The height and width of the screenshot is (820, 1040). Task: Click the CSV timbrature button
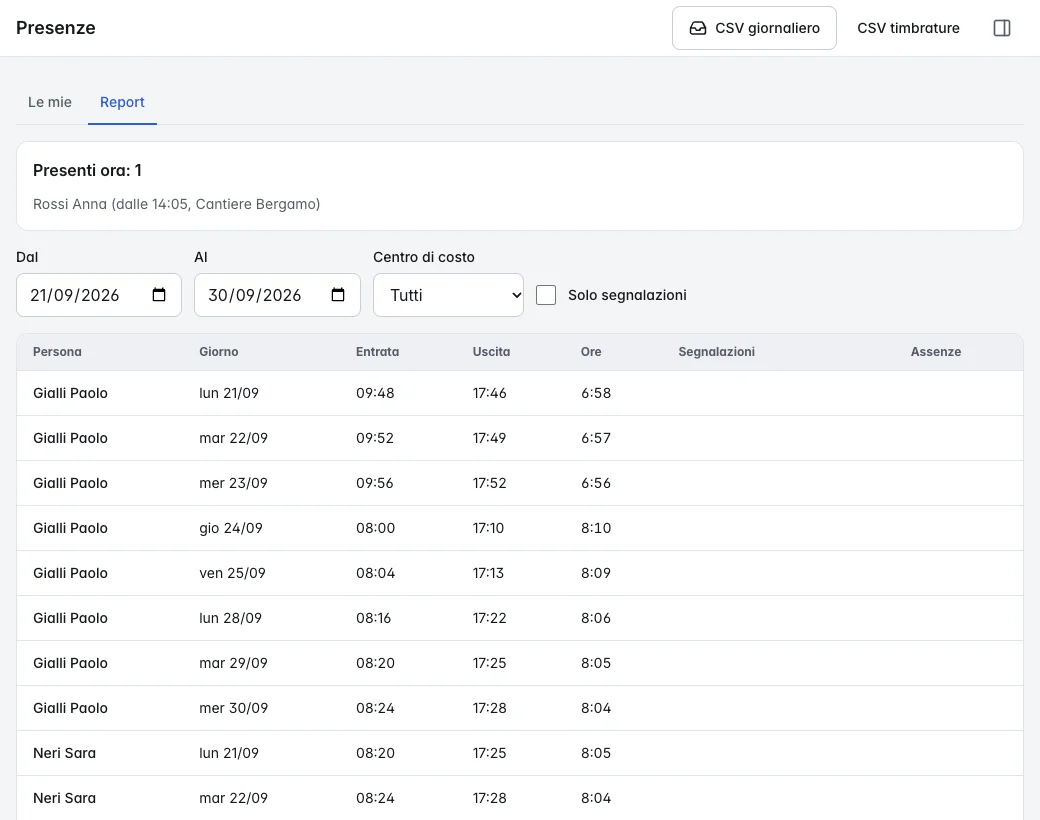point(908,28)
